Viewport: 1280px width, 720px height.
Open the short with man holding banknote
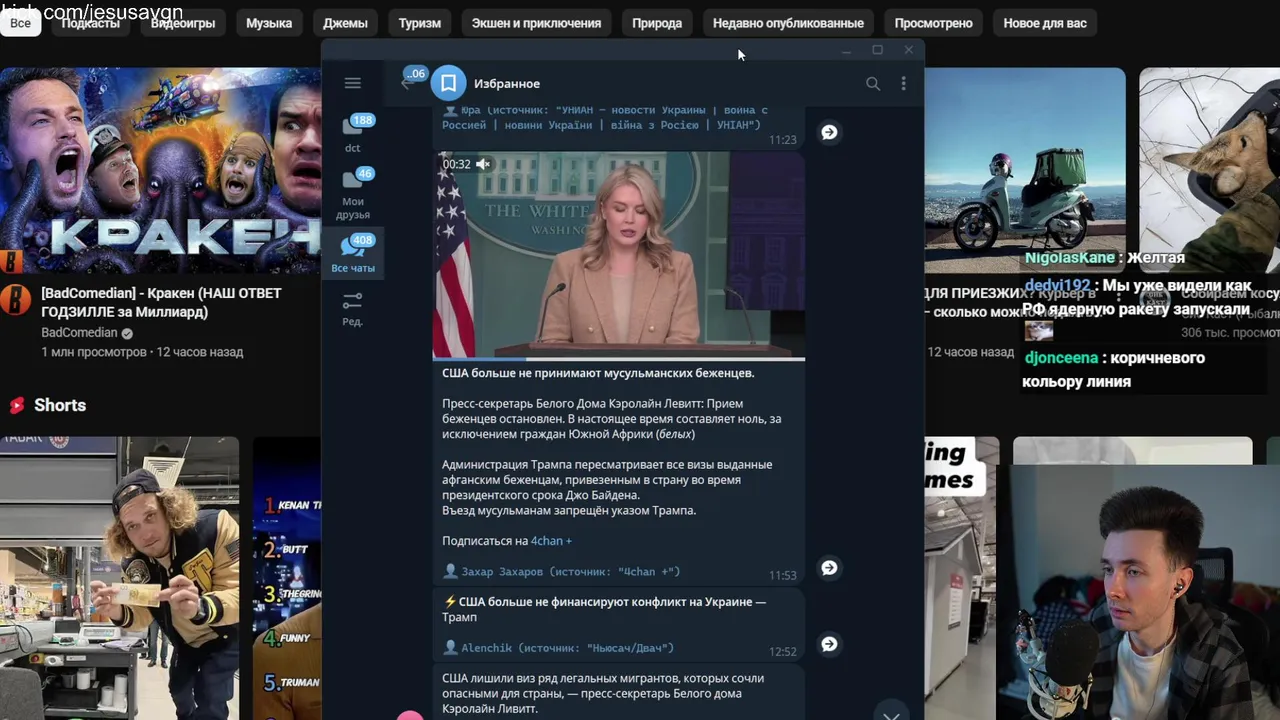pyautogui.click(x=119, y=578)
